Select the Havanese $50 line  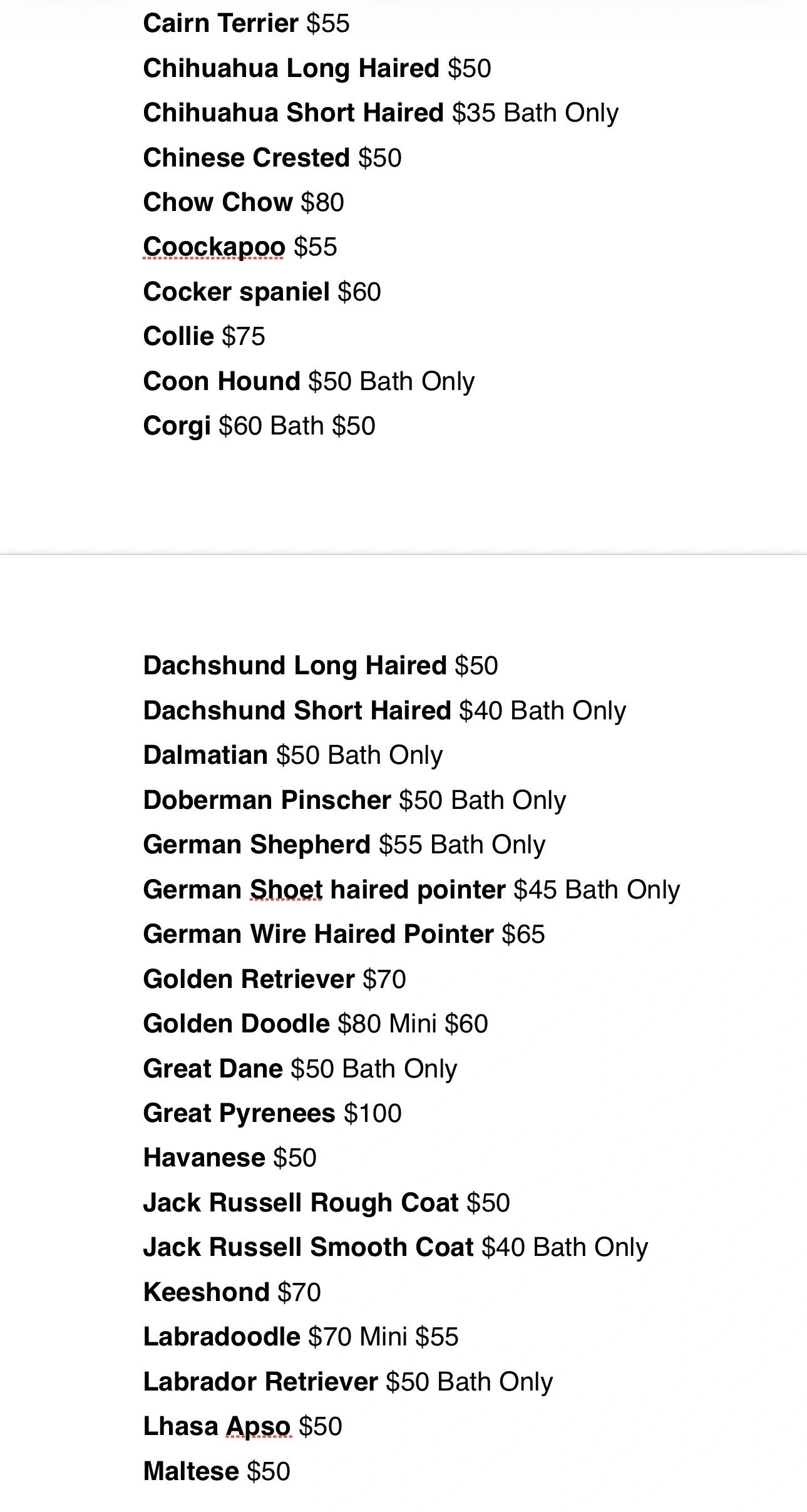230,1158
